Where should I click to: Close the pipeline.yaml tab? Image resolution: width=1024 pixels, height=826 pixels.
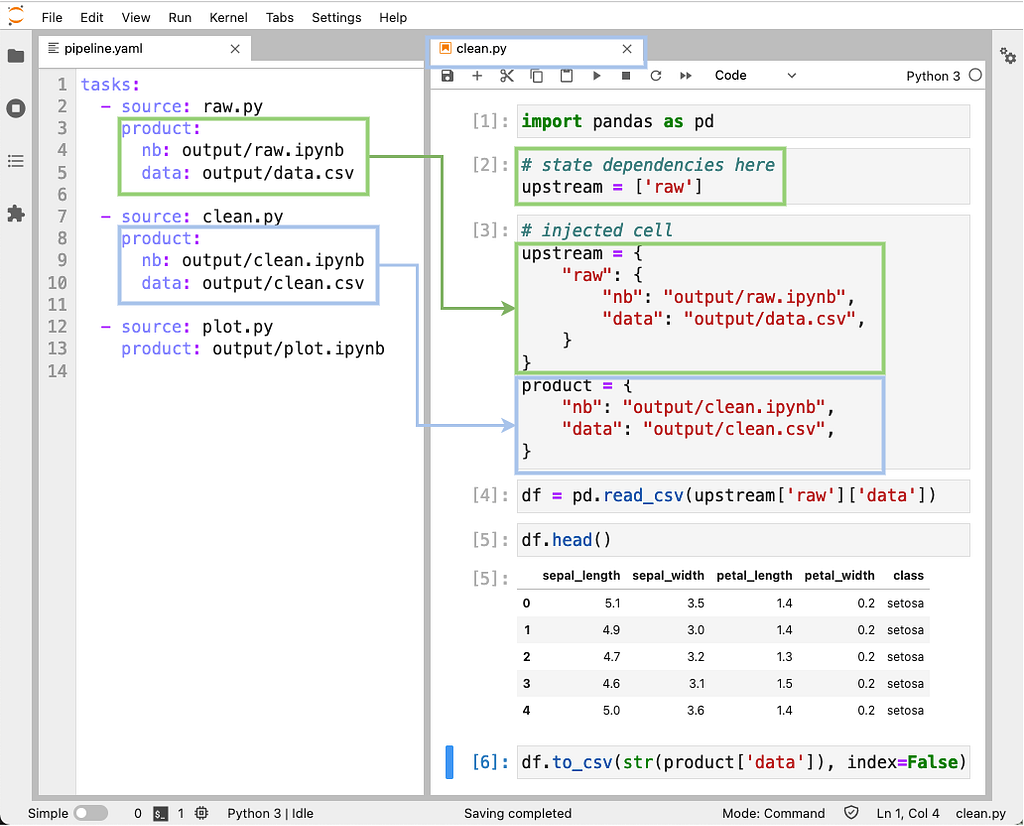235,49
